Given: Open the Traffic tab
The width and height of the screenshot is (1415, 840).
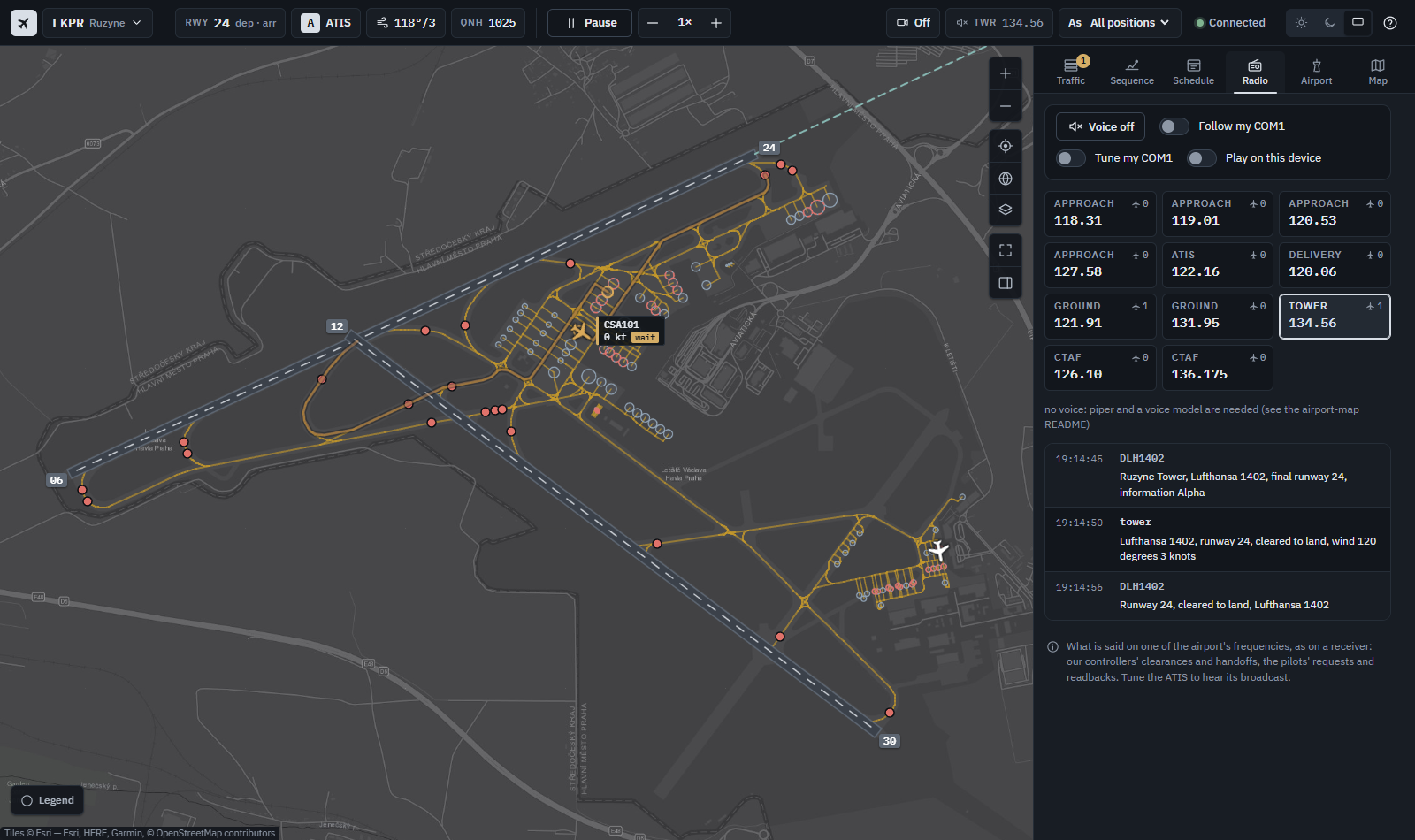Looking at the screenshot, I should click(1071, 72).
